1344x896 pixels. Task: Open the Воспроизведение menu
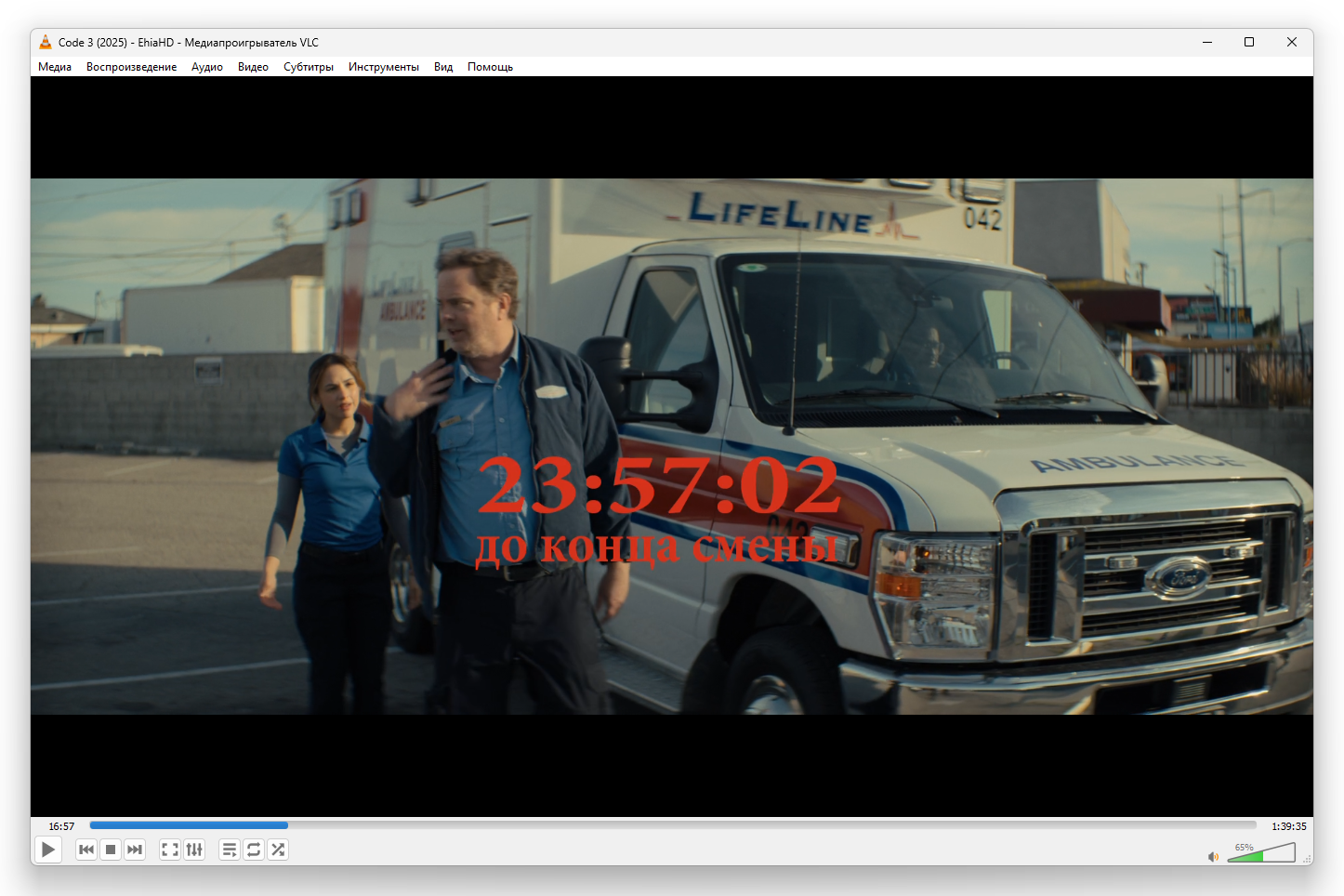coord(131,67)
